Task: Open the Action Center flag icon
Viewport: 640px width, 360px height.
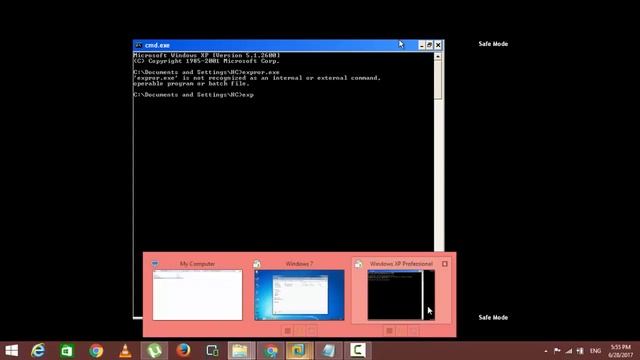Action: pyautogui.click(x=557, y=351)
